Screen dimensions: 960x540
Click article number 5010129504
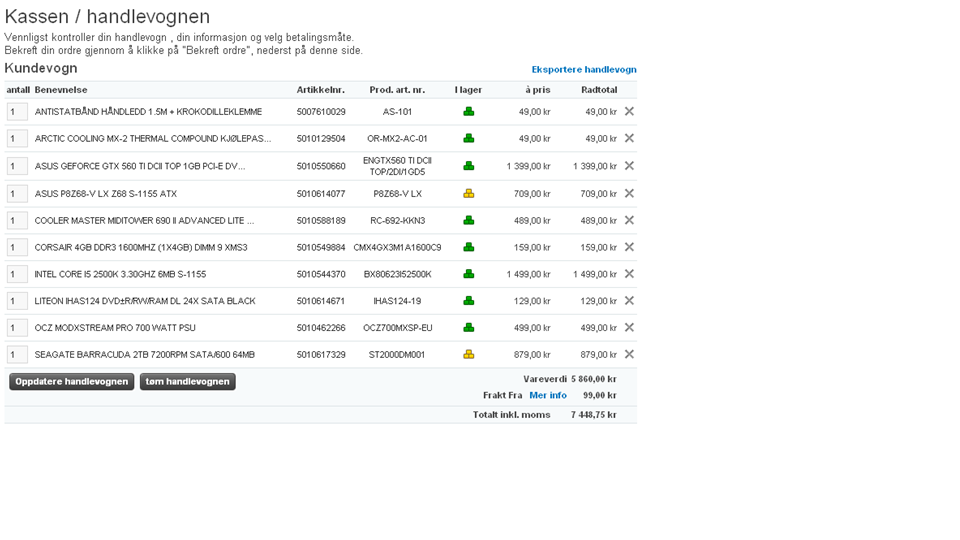[x=321, y=138]
